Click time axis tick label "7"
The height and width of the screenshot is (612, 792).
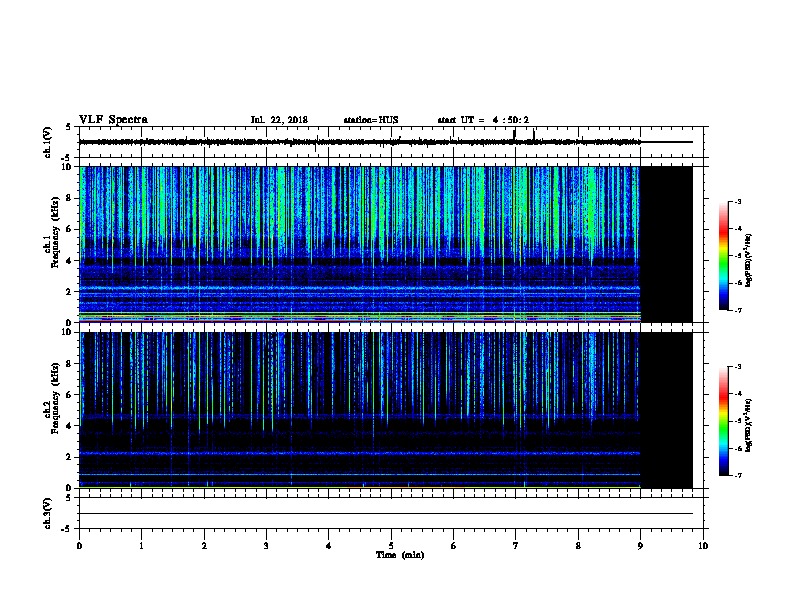tap(516, 546)
